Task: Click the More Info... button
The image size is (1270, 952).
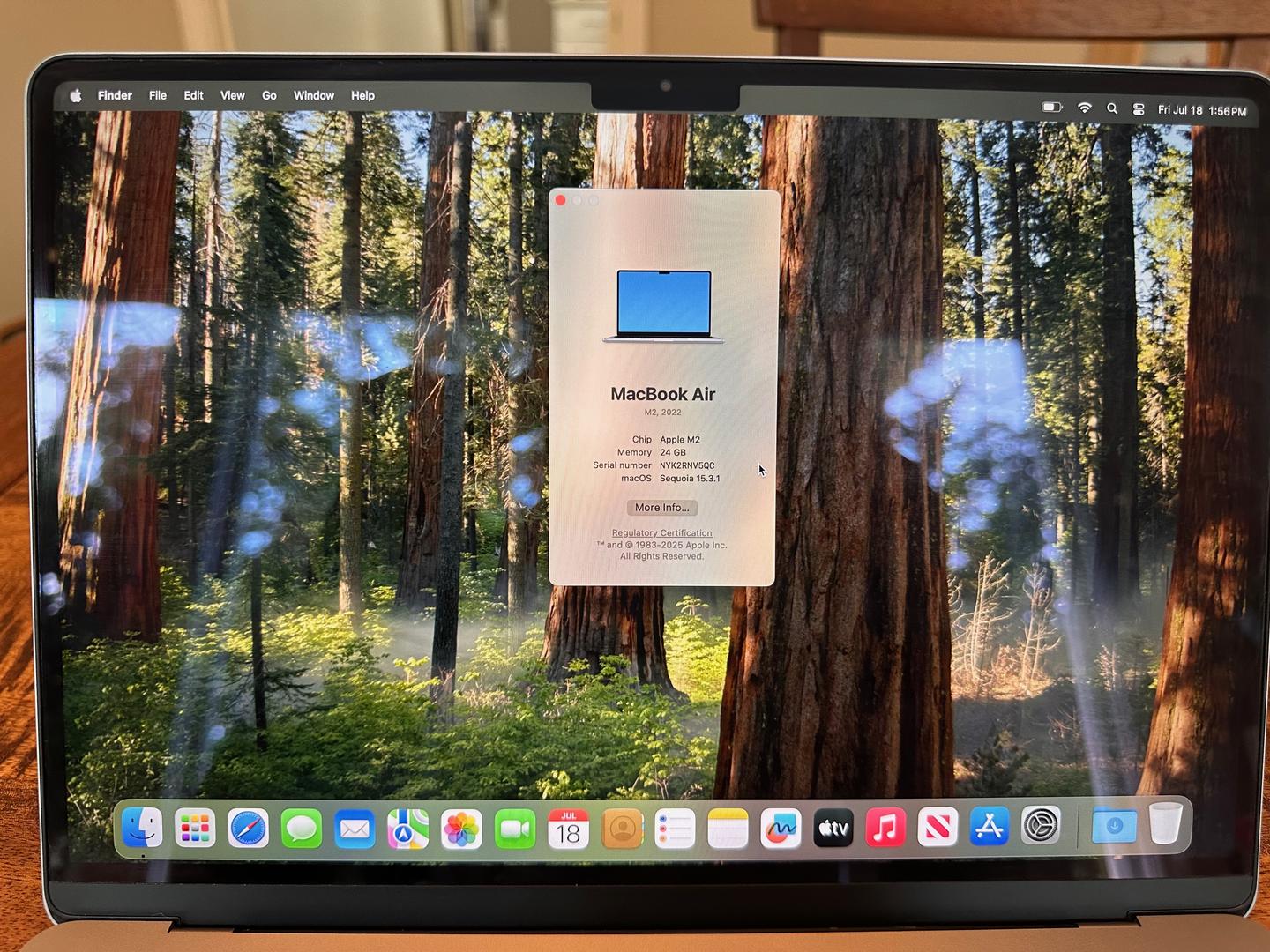Action: 662,508
